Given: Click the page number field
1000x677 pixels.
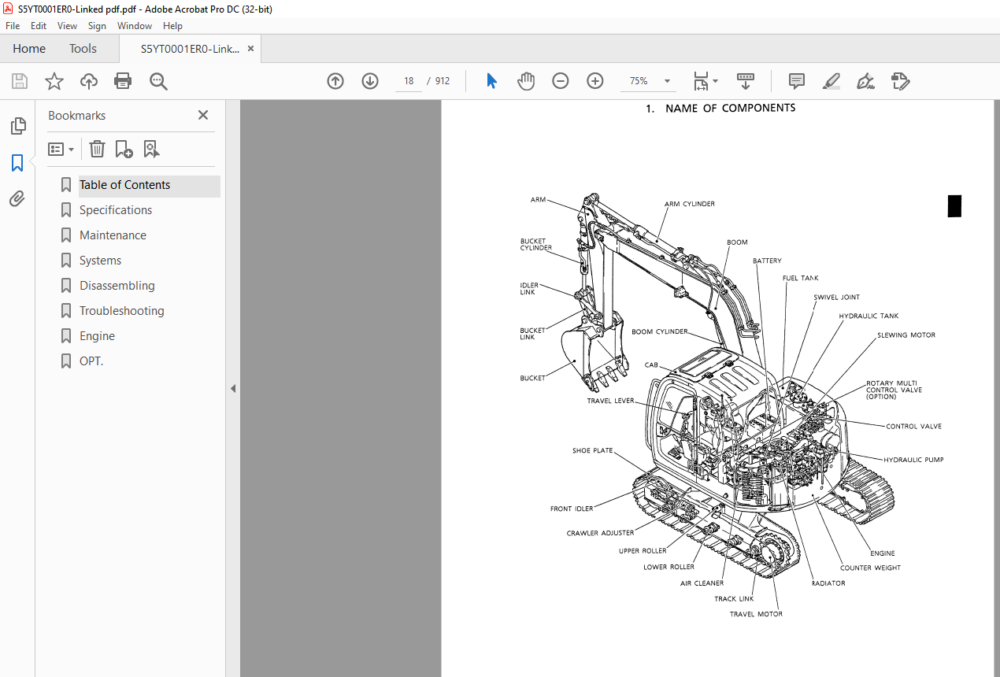Looking at the screenshot, I should (x=408, y=81).
